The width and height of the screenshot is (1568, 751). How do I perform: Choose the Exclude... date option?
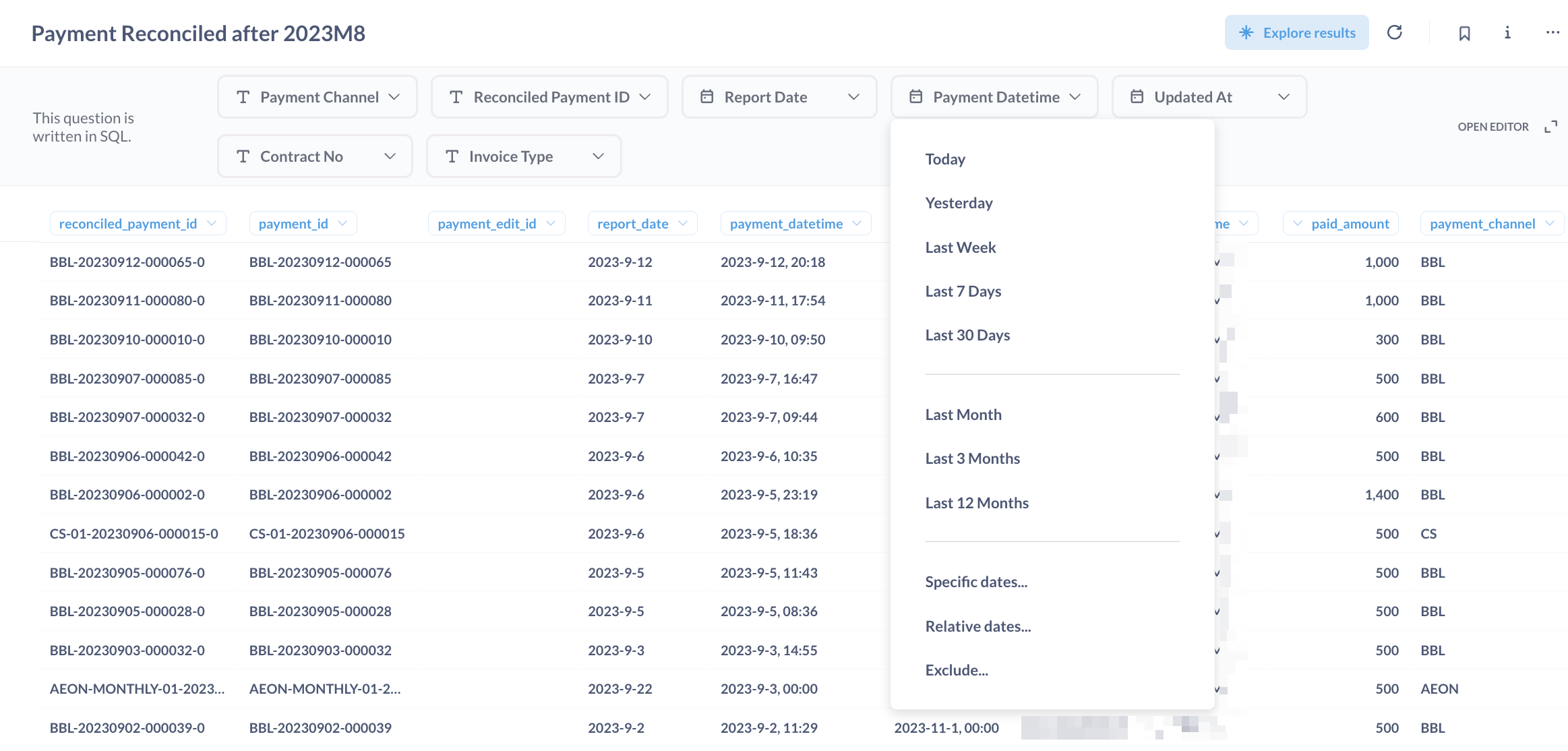(x=956, y=670)
